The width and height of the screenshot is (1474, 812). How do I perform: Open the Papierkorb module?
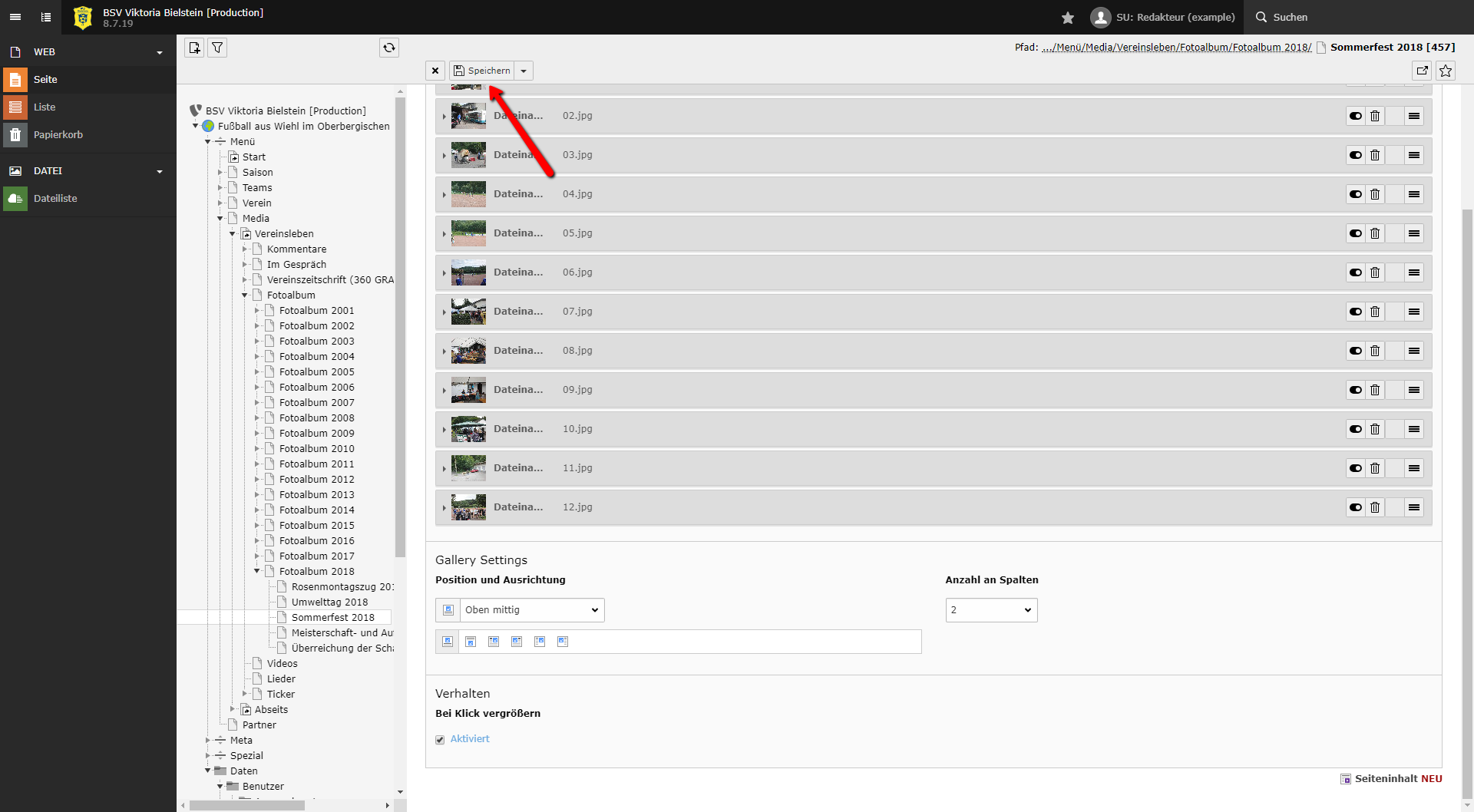click(58, 134)
